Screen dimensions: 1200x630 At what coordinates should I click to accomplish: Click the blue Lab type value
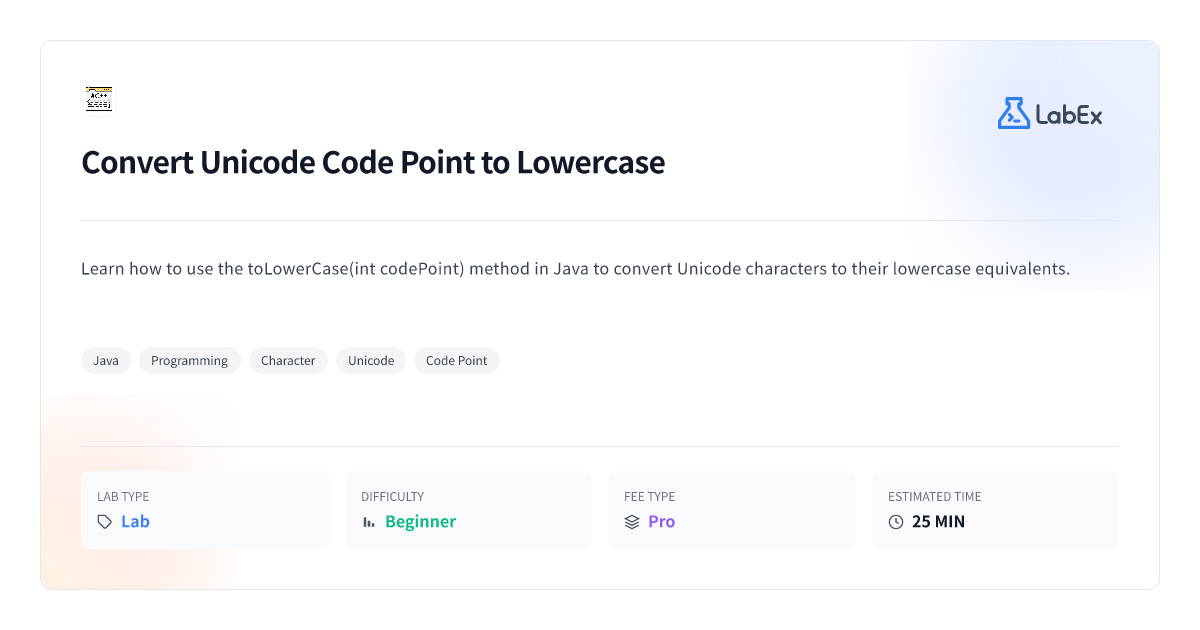coord(135,522)
